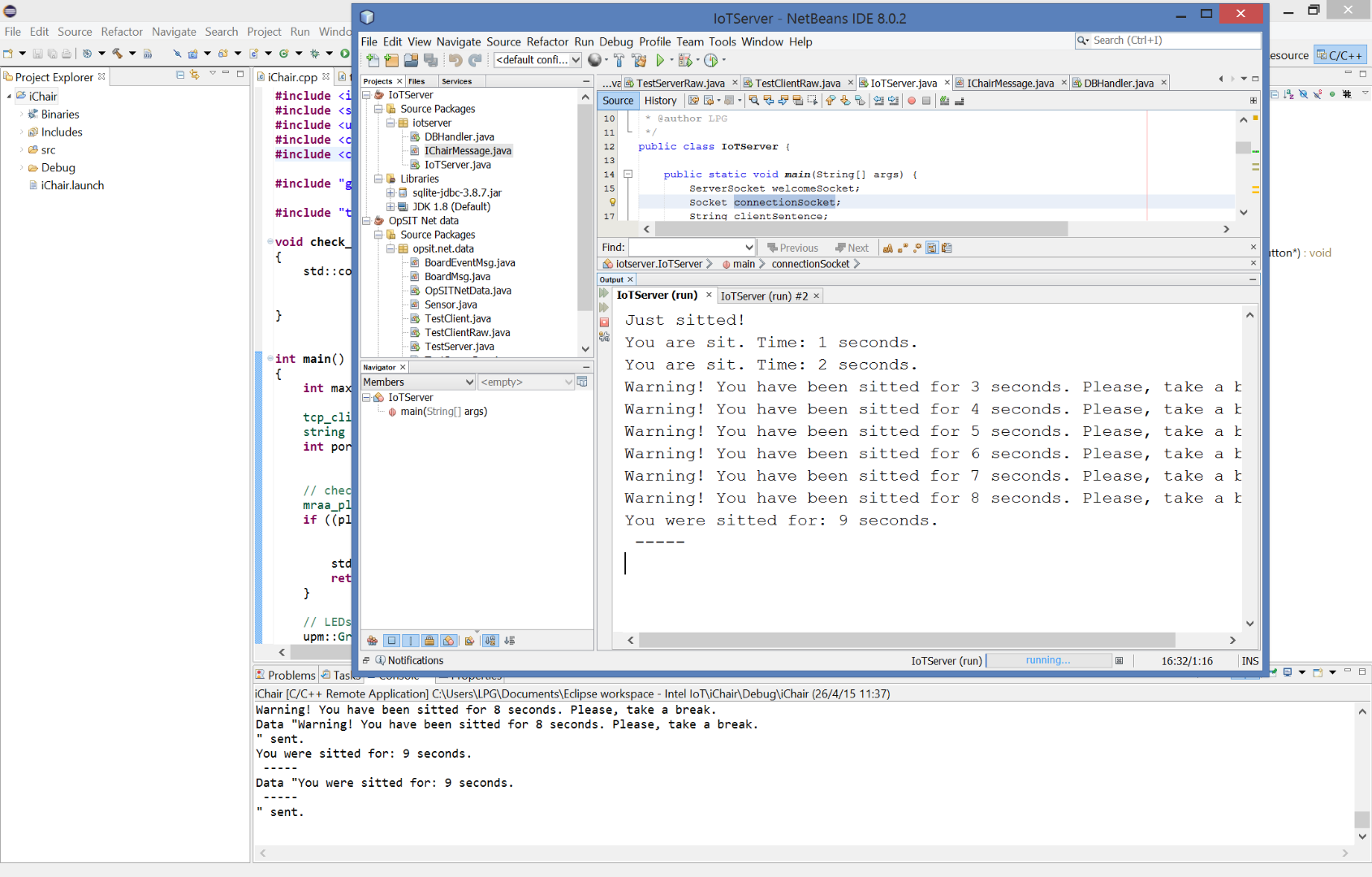Toggle Show Fields filter in Navigator
Viewport: 1372px width, 877px height.
pos(391,641)
